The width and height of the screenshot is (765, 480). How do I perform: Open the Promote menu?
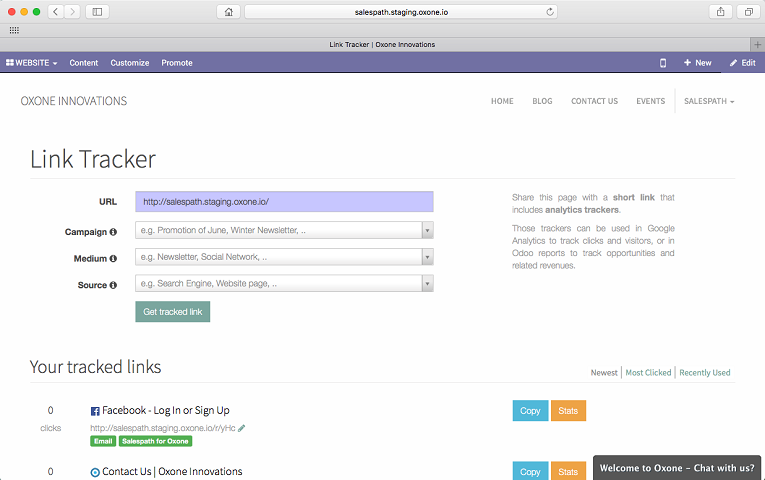(177, 63)
